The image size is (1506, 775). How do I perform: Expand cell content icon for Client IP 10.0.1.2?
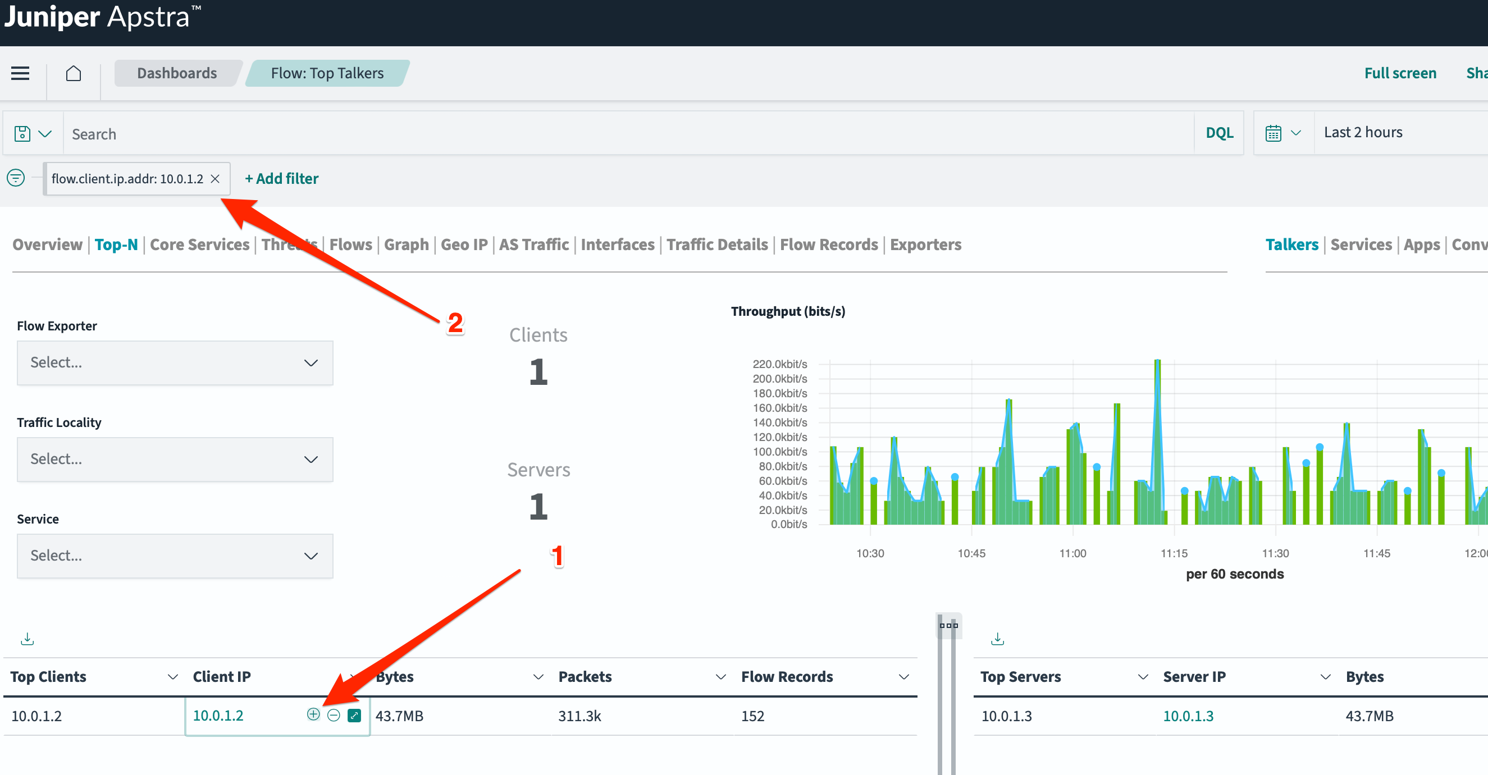coord(354,715)
